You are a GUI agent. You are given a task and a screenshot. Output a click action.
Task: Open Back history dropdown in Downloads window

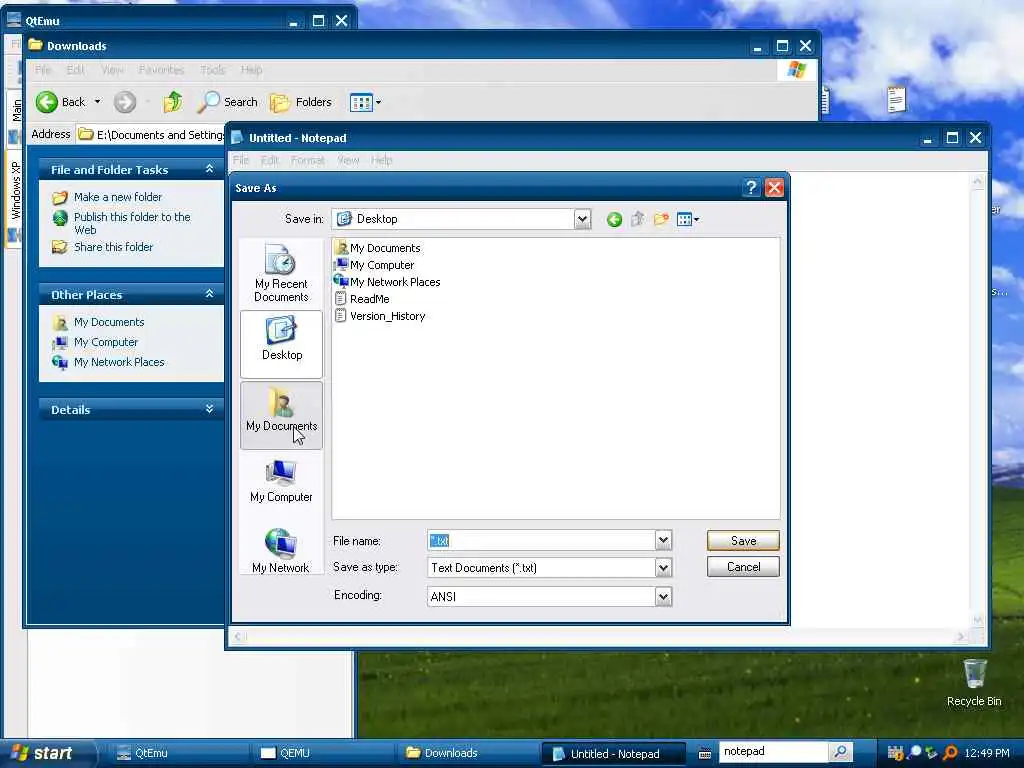[97, 102]
